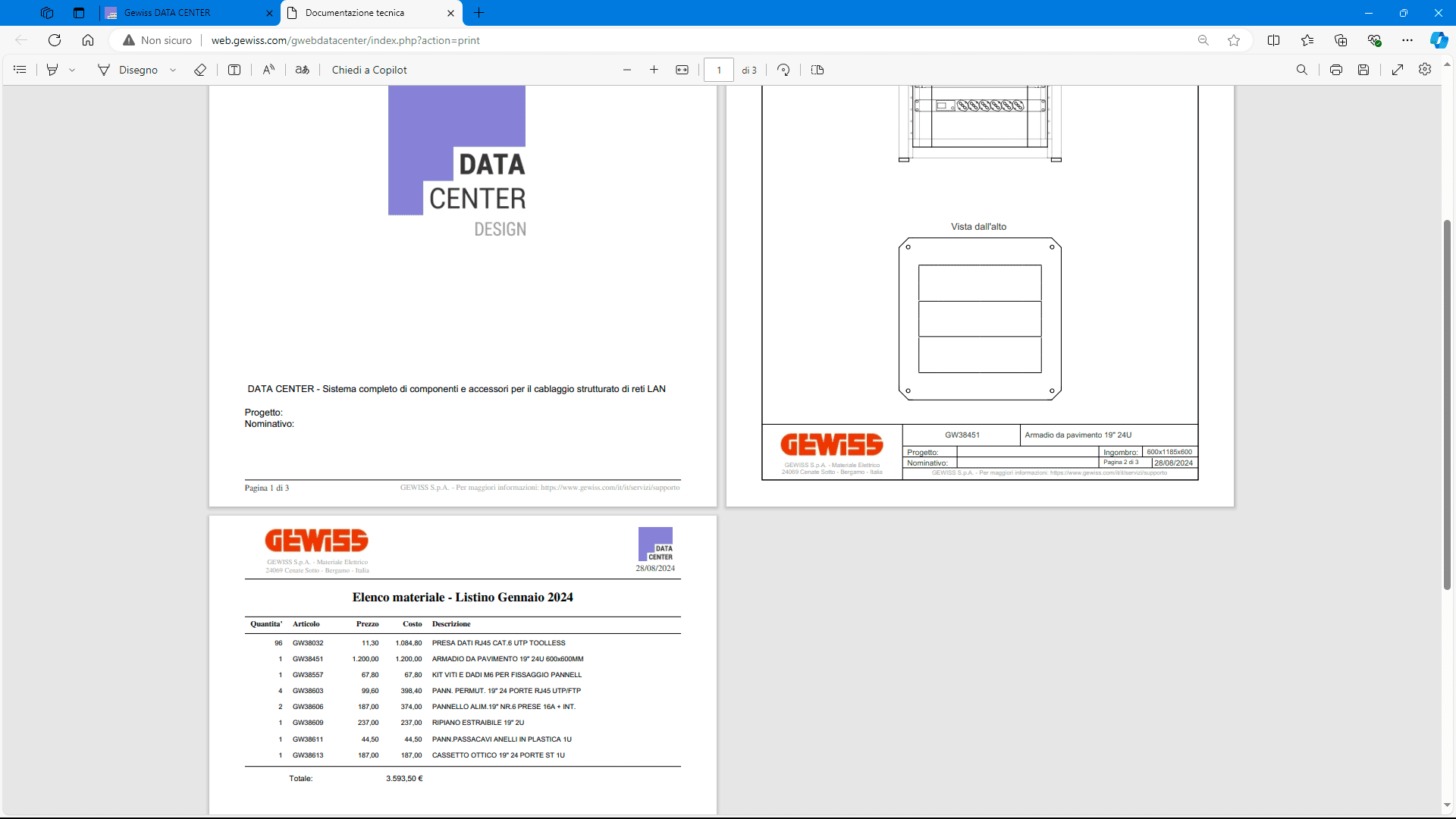The height and width of the screenshot is (819, 1456).
Task: Select the eraser tool
Action: pyautogui.click(x=200, y=70)
